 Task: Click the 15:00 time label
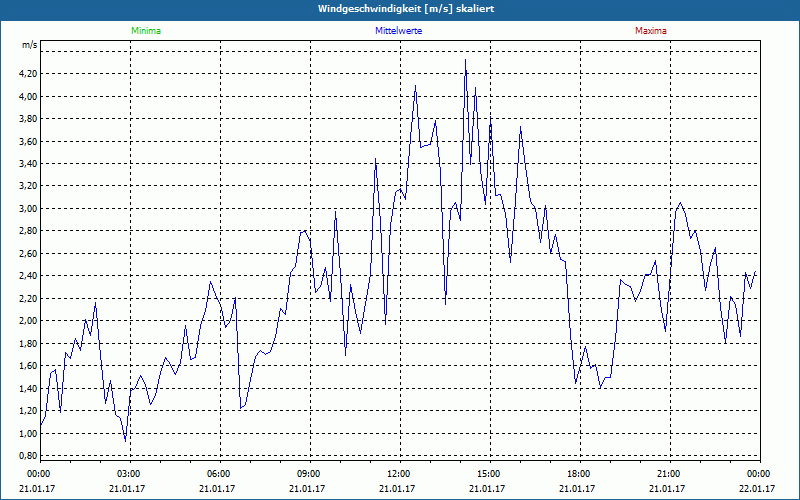tap(490, 474)
